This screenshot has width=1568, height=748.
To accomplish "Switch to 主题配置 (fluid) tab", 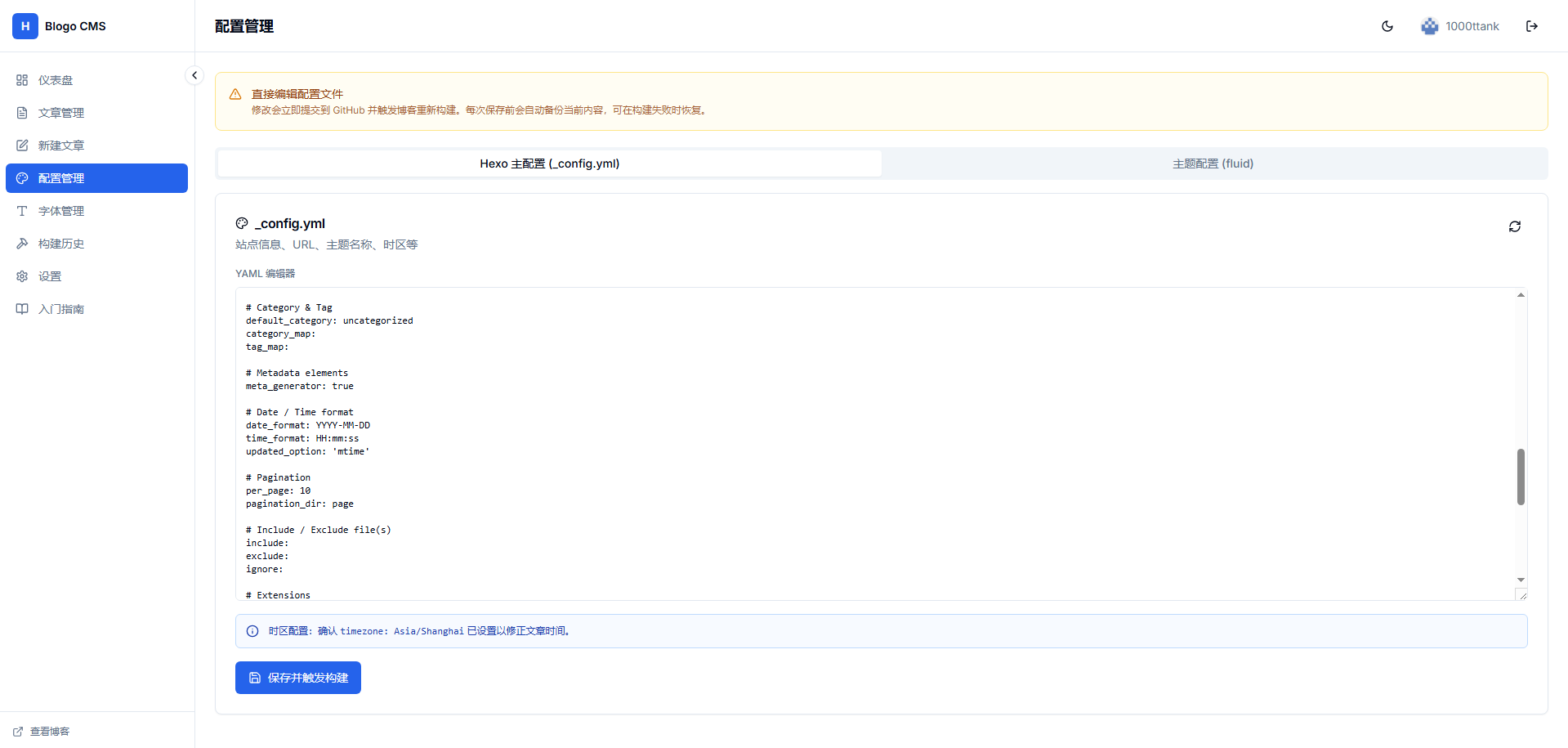I will [1213, 163].
